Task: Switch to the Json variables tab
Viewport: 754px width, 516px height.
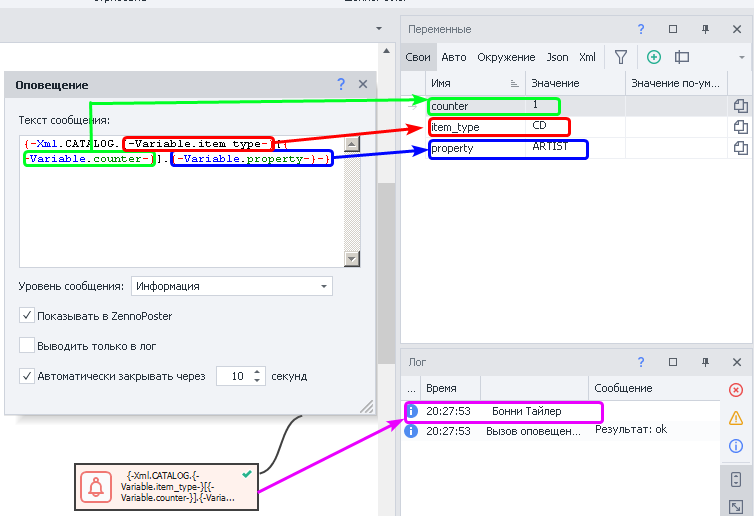Action: (x=557, y=58)
